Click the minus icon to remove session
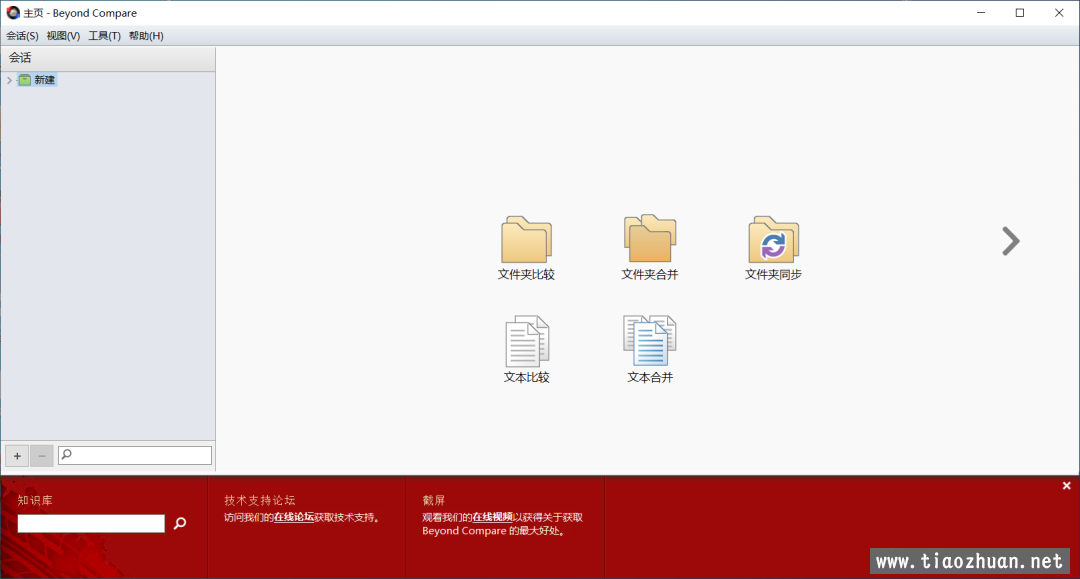1080x579 pixels. 42,456
